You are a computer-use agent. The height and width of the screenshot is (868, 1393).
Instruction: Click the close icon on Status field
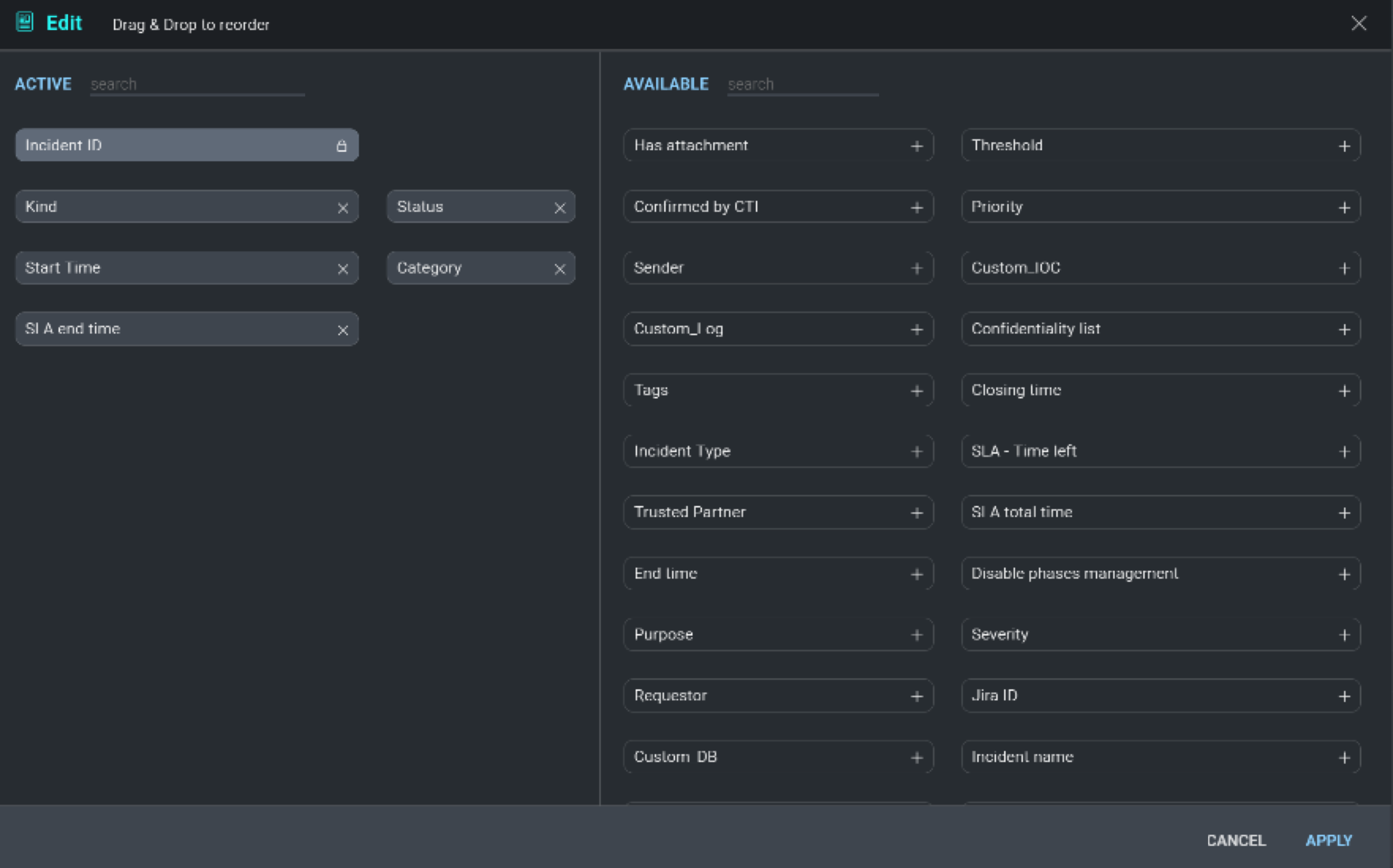pos(559,208)
